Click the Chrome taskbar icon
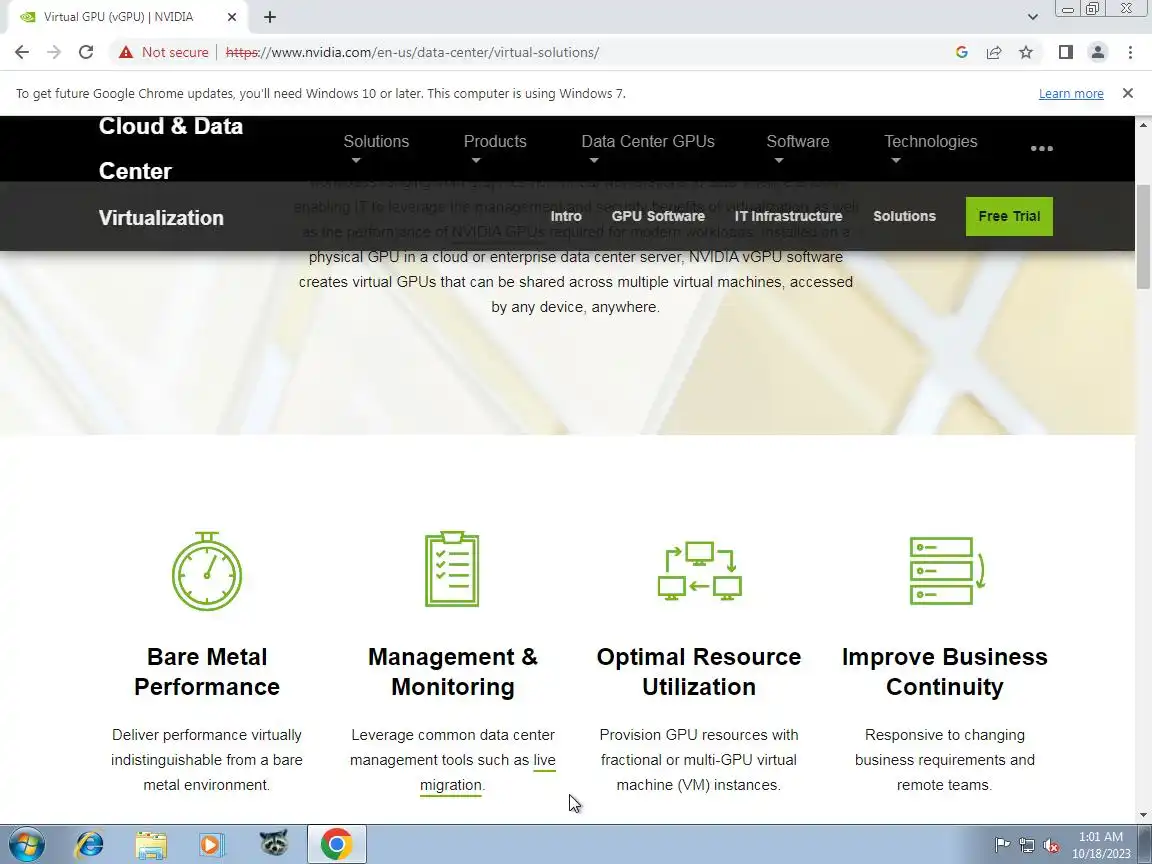1152x864 pixels. tap(336, 844)
